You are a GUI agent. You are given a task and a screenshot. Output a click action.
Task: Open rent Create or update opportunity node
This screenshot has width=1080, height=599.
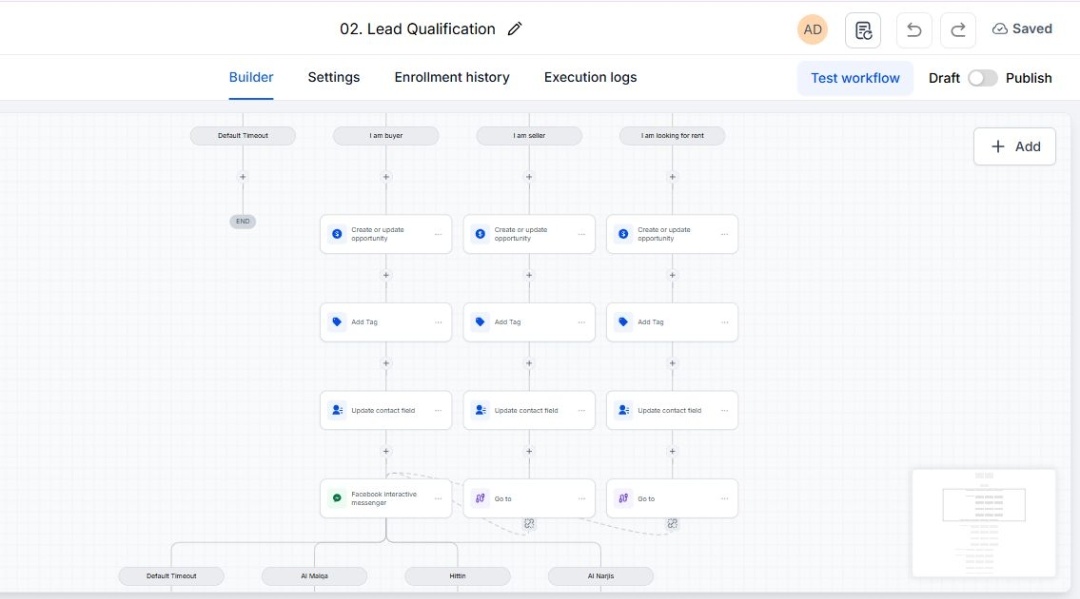coord(672,234)
